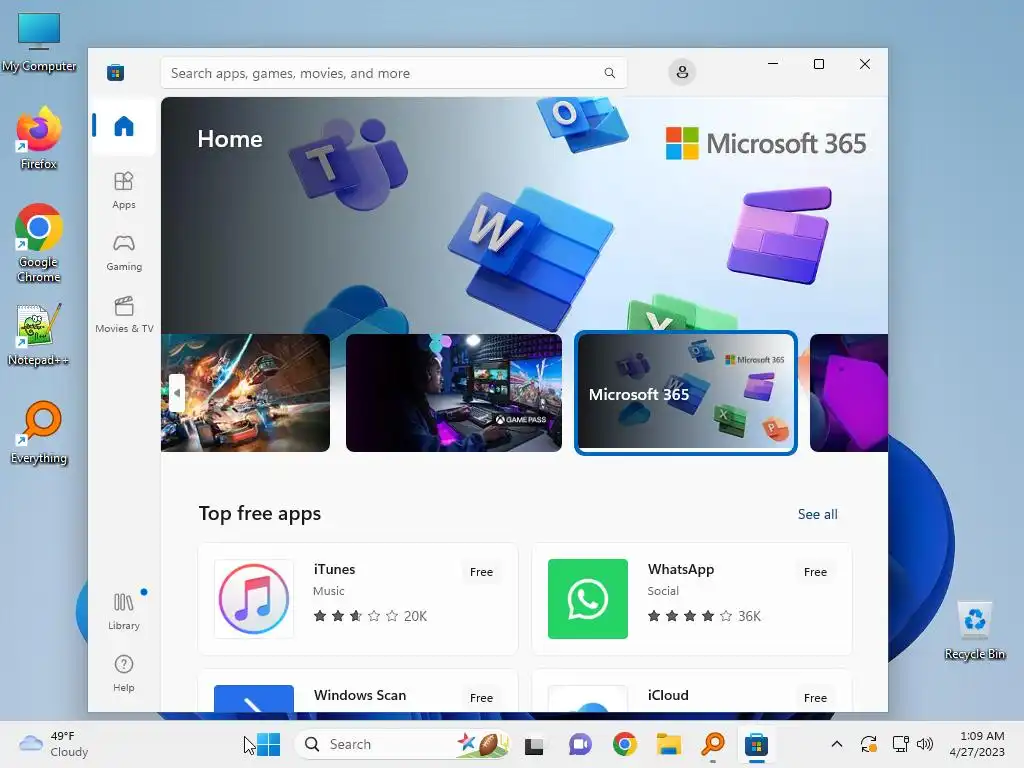
Task: Open Google Chrome desktop shortcut
Action: click(39, 243)
